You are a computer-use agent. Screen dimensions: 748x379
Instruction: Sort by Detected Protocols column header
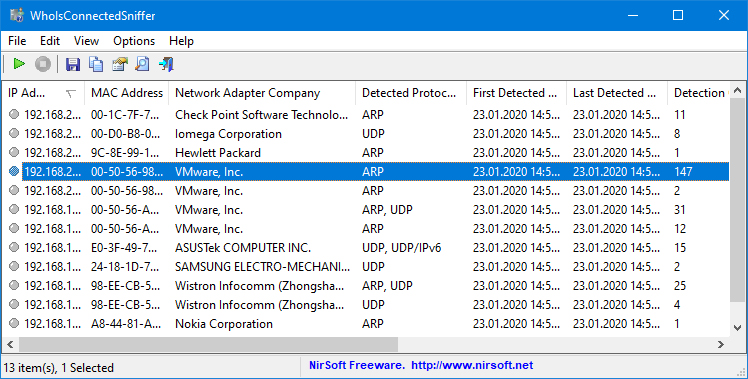pyautogui.click(x=411, y=93)
